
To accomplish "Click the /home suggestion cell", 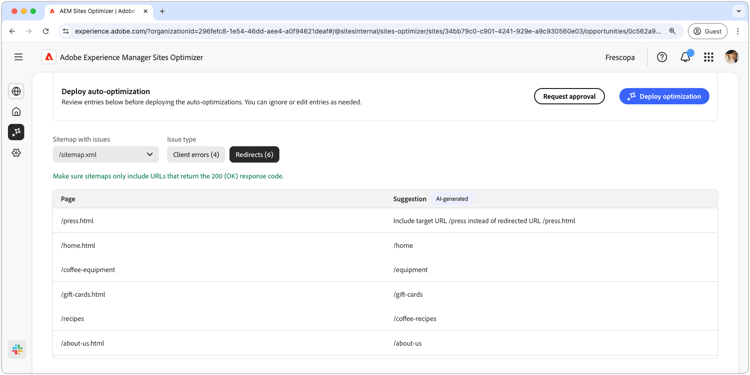I will 403,245.
